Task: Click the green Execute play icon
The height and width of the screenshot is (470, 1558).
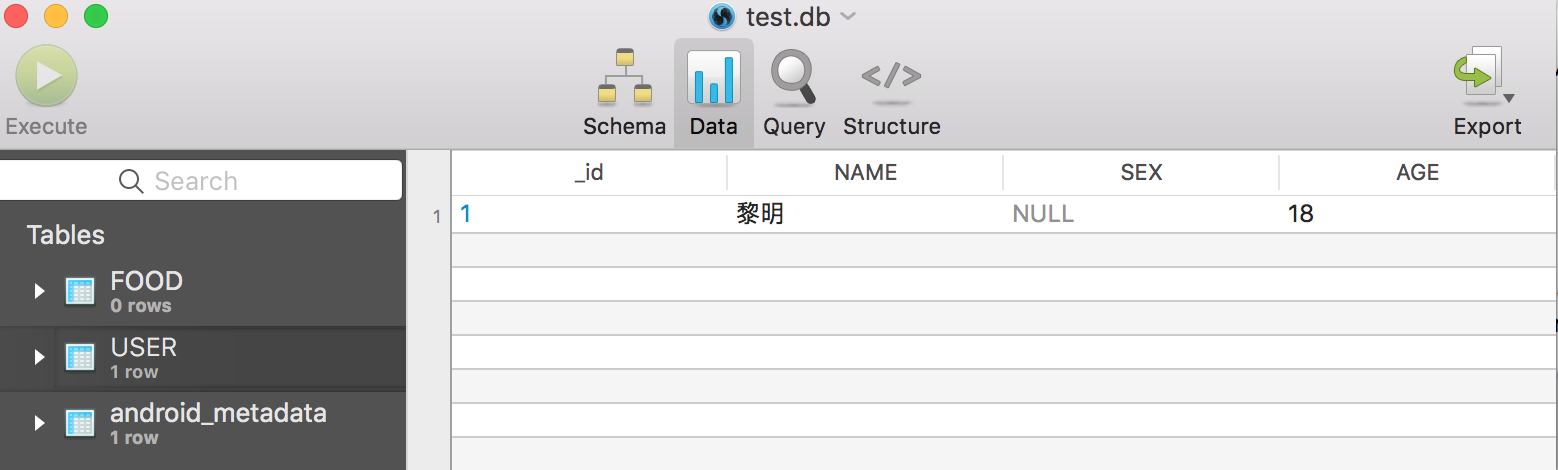Action: point(46,76)
